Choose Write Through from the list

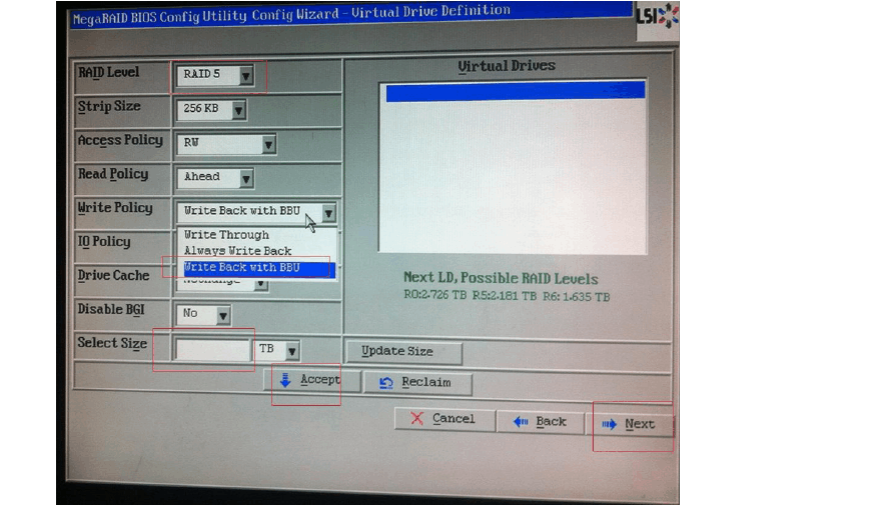click(x=226, y=235)
